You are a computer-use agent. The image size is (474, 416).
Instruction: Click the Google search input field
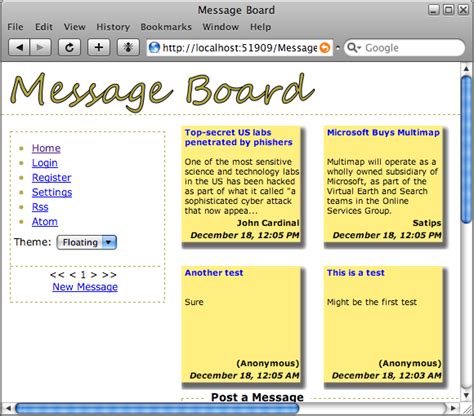coord(413,48)
